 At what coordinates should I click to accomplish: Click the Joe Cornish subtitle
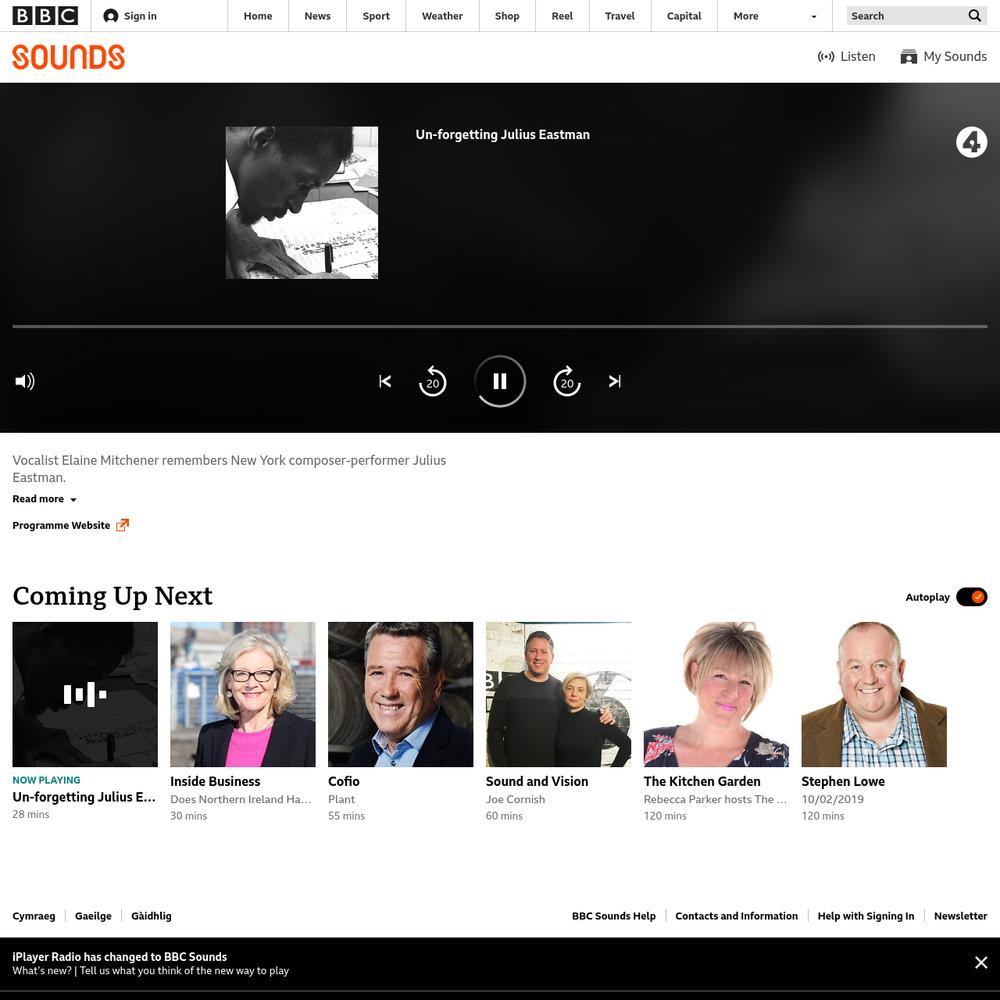pyautogui.click(x=515, y=799)
